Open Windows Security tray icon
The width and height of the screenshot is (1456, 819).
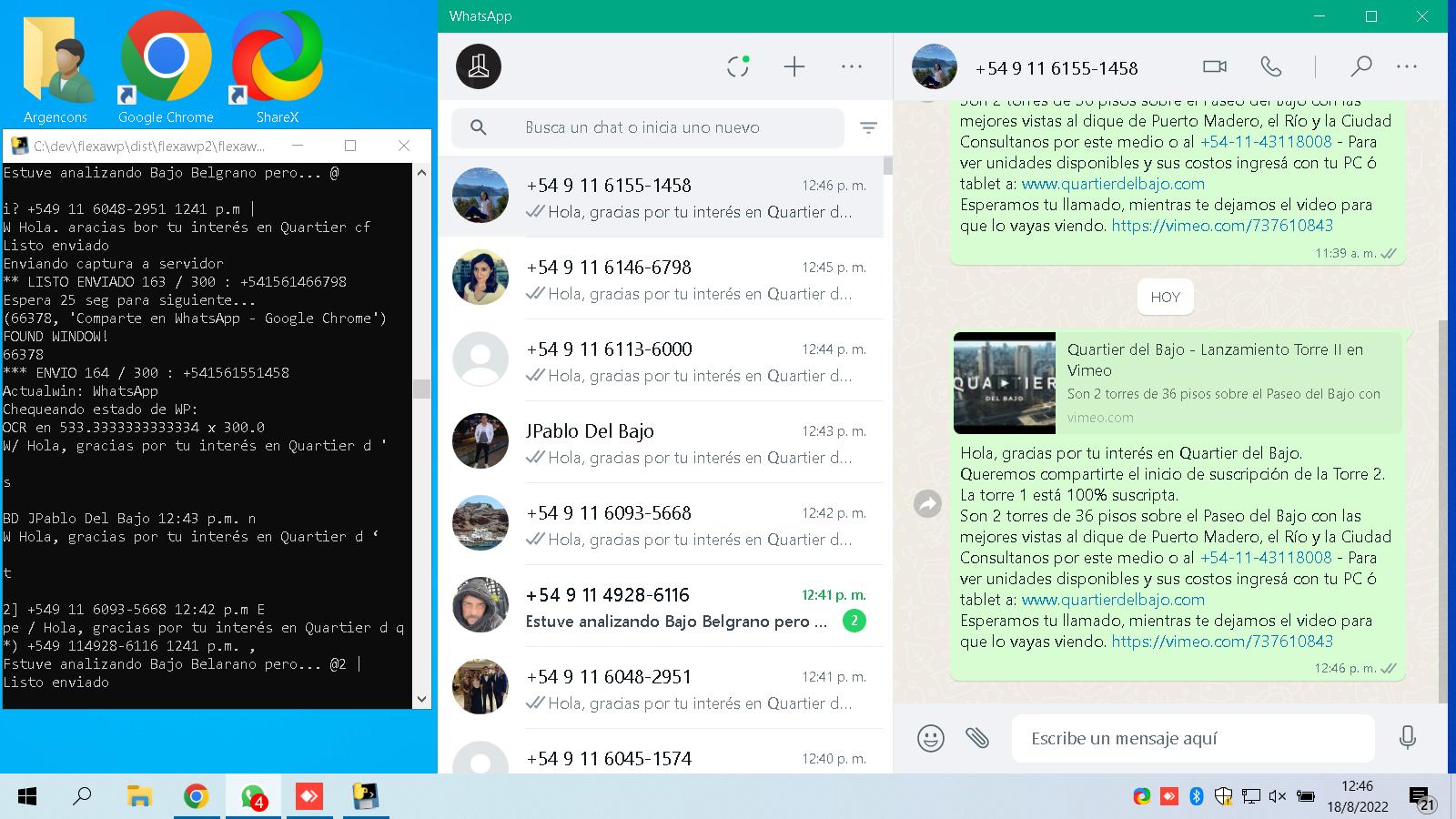[1224, 796]
